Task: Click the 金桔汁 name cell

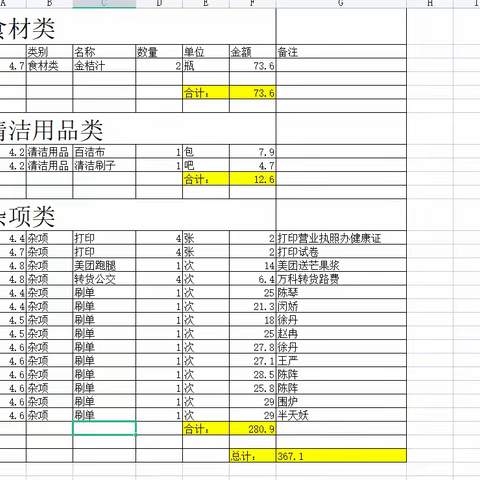Action: click(x=104, y=65)
